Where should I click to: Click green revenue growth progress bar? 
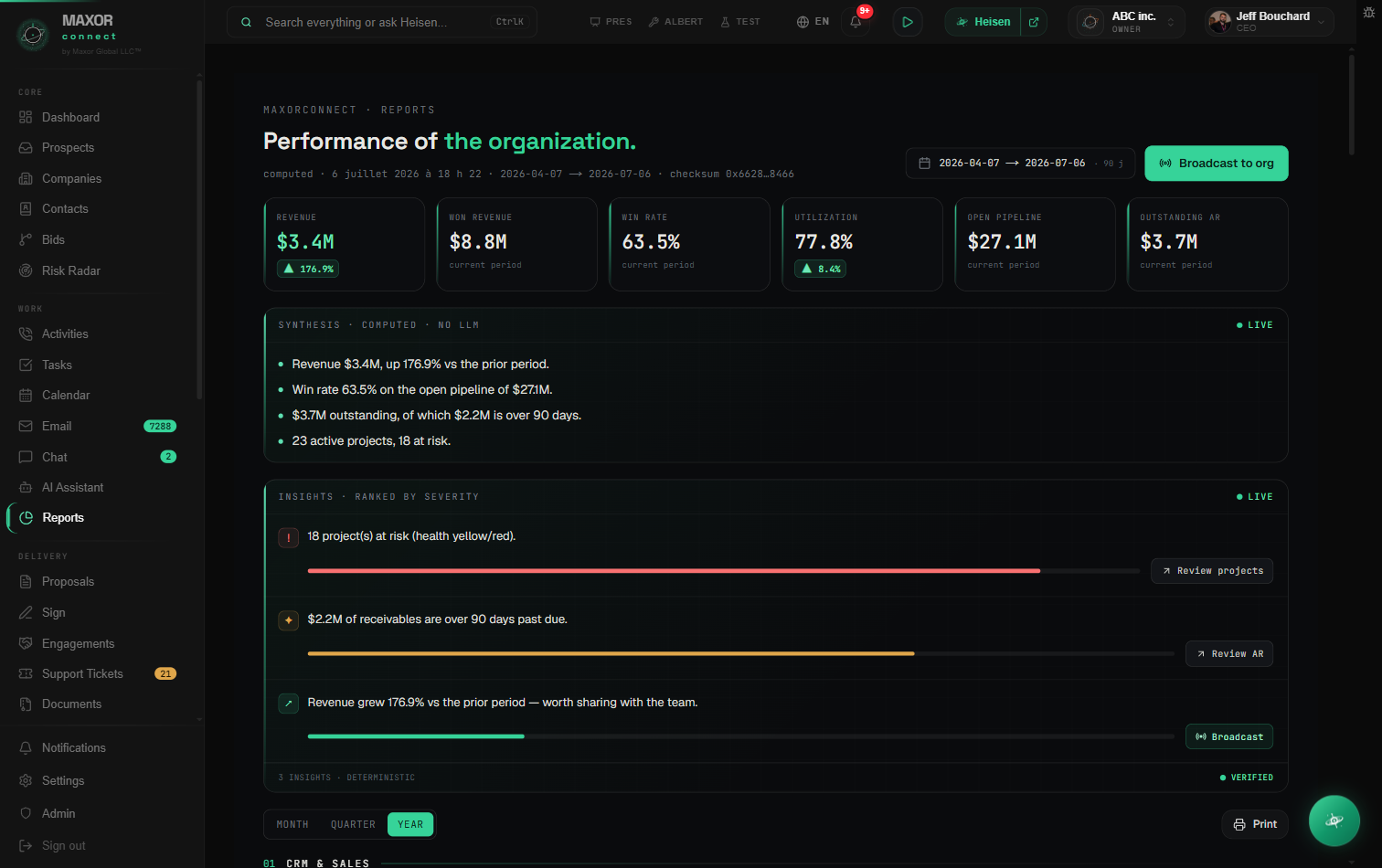416,736
